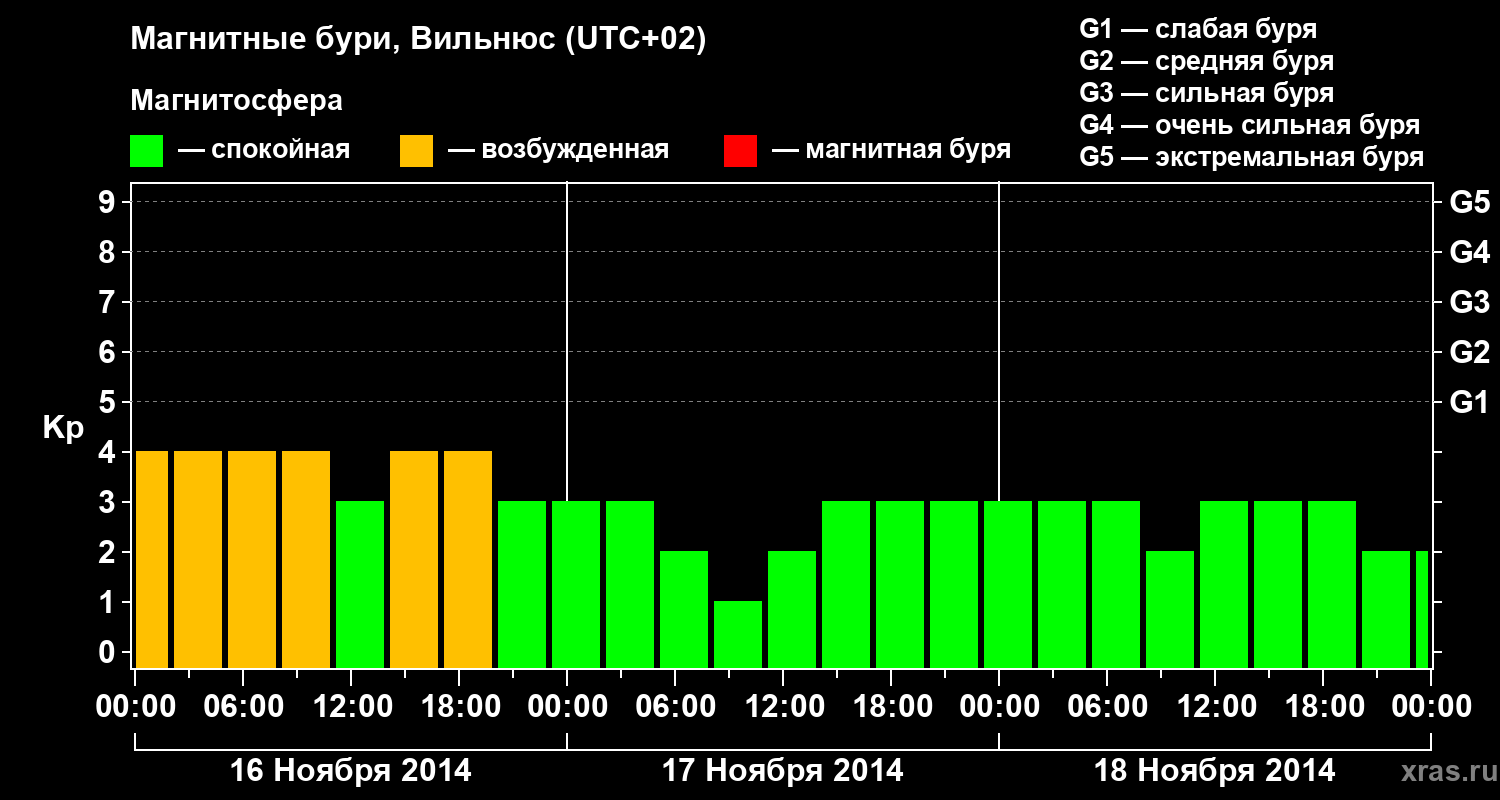Click the narrow last green bar at chart end

pos(1422,609)
